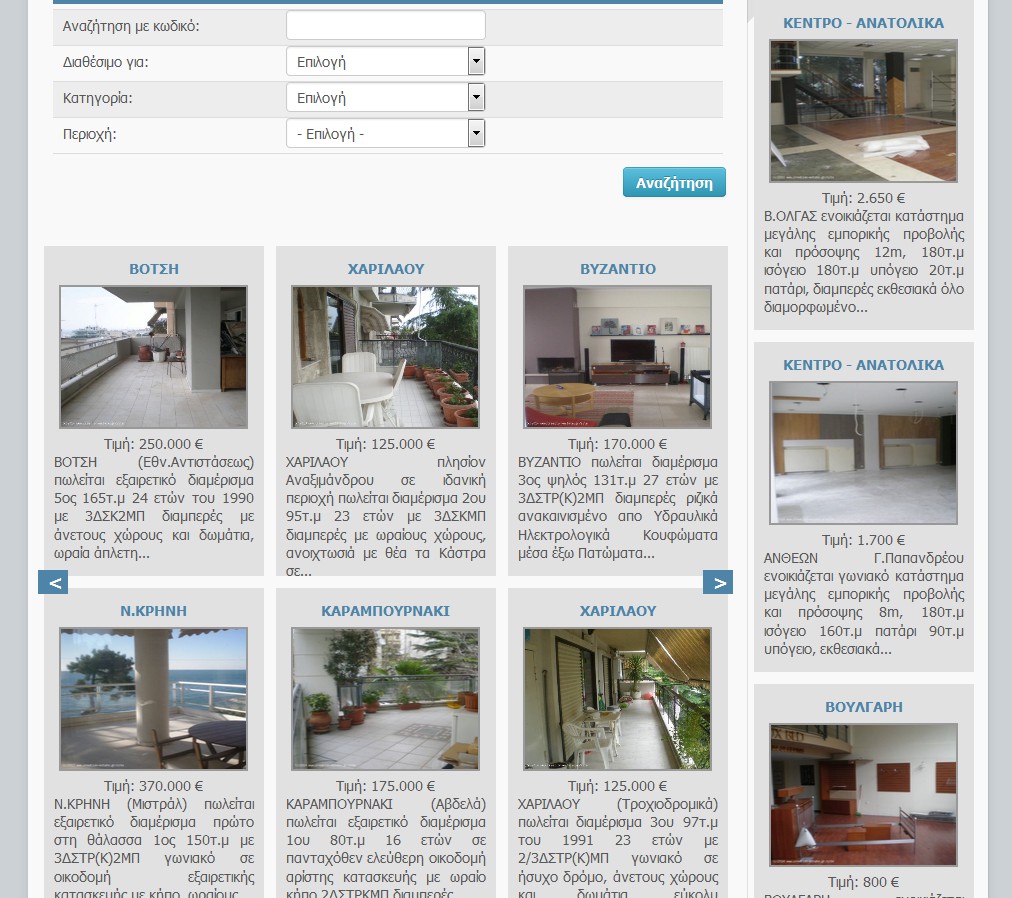Viewport: 1012px width, 898px height.
Task: Click the 'Αναζήτηση με κωδικό:' label
Action: click(131, 26)
